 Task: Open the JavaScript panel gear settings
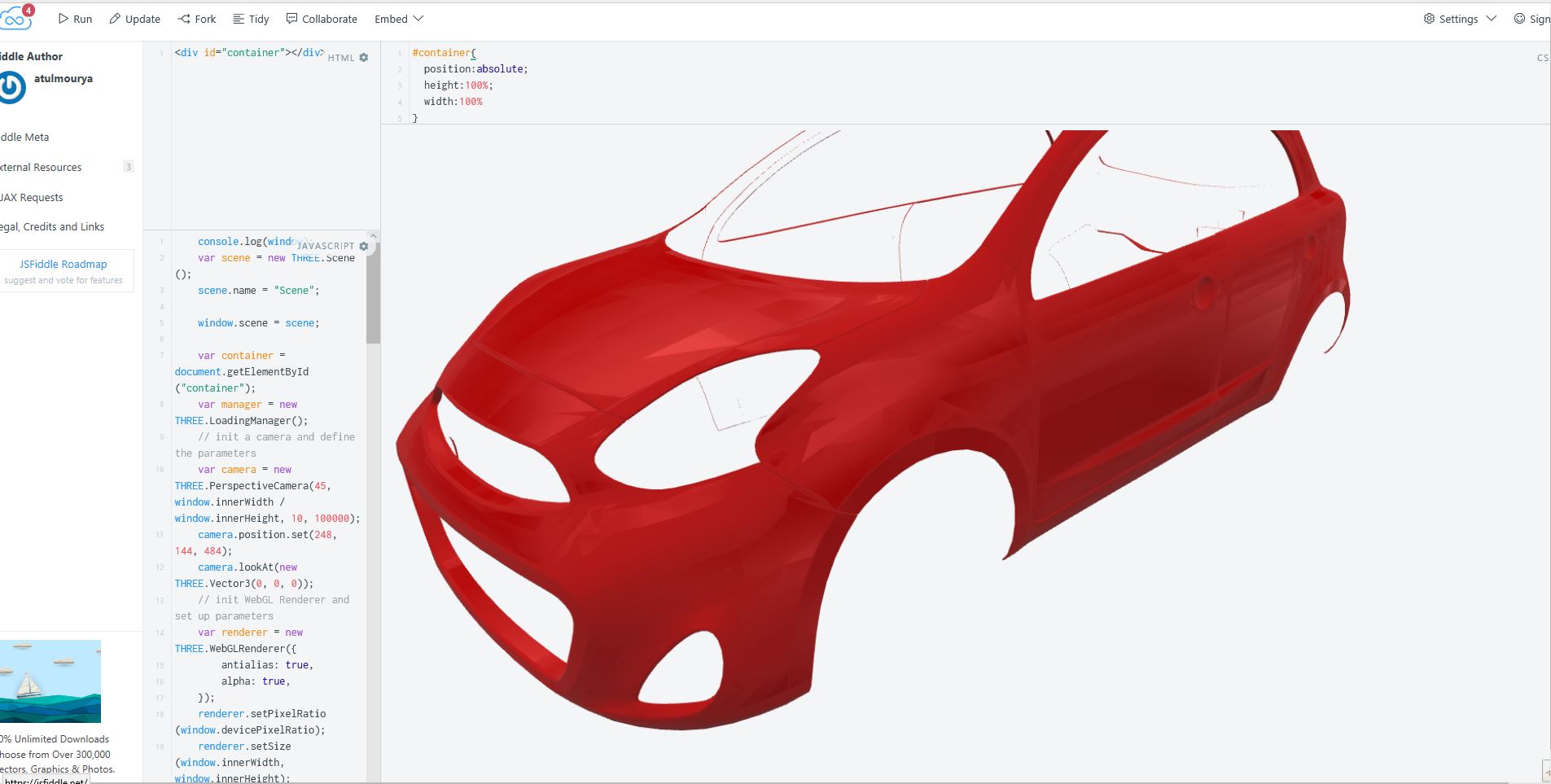[364, 246]
